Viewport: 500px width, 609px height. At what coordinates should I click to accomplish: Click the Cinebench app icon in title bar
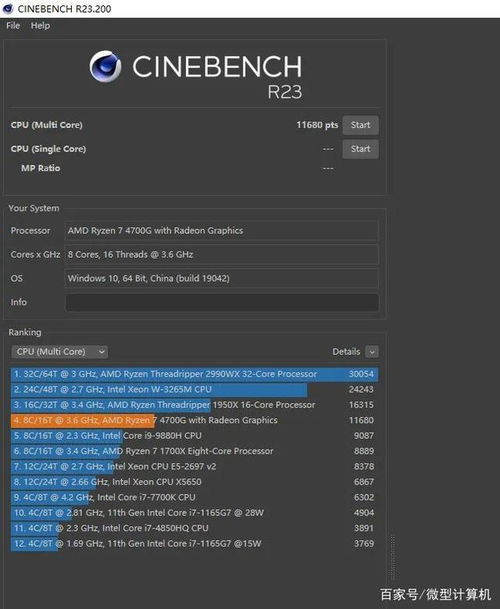point(8,9)
